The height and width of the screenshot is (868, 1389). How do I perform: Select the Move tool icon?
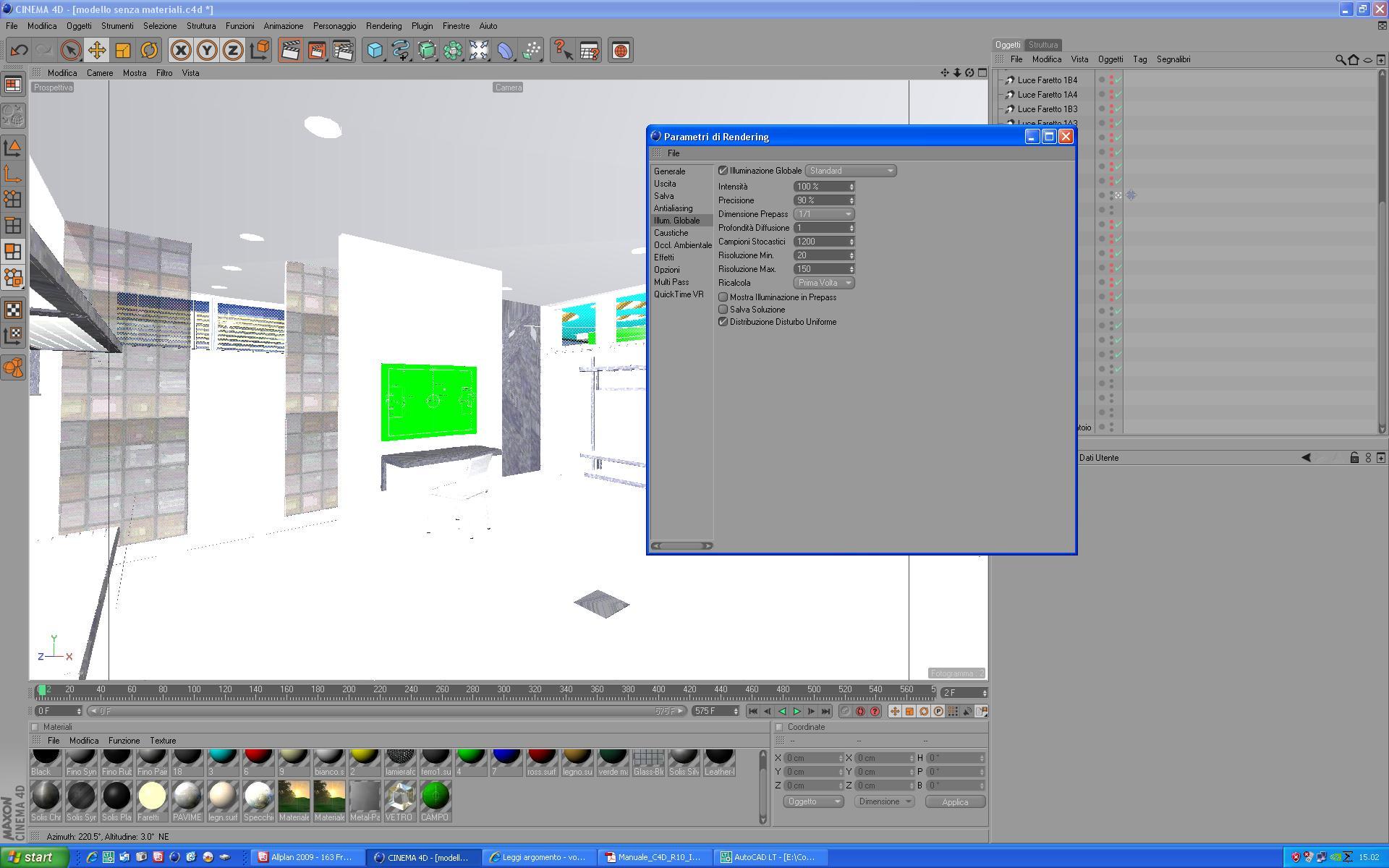point(96,51)
